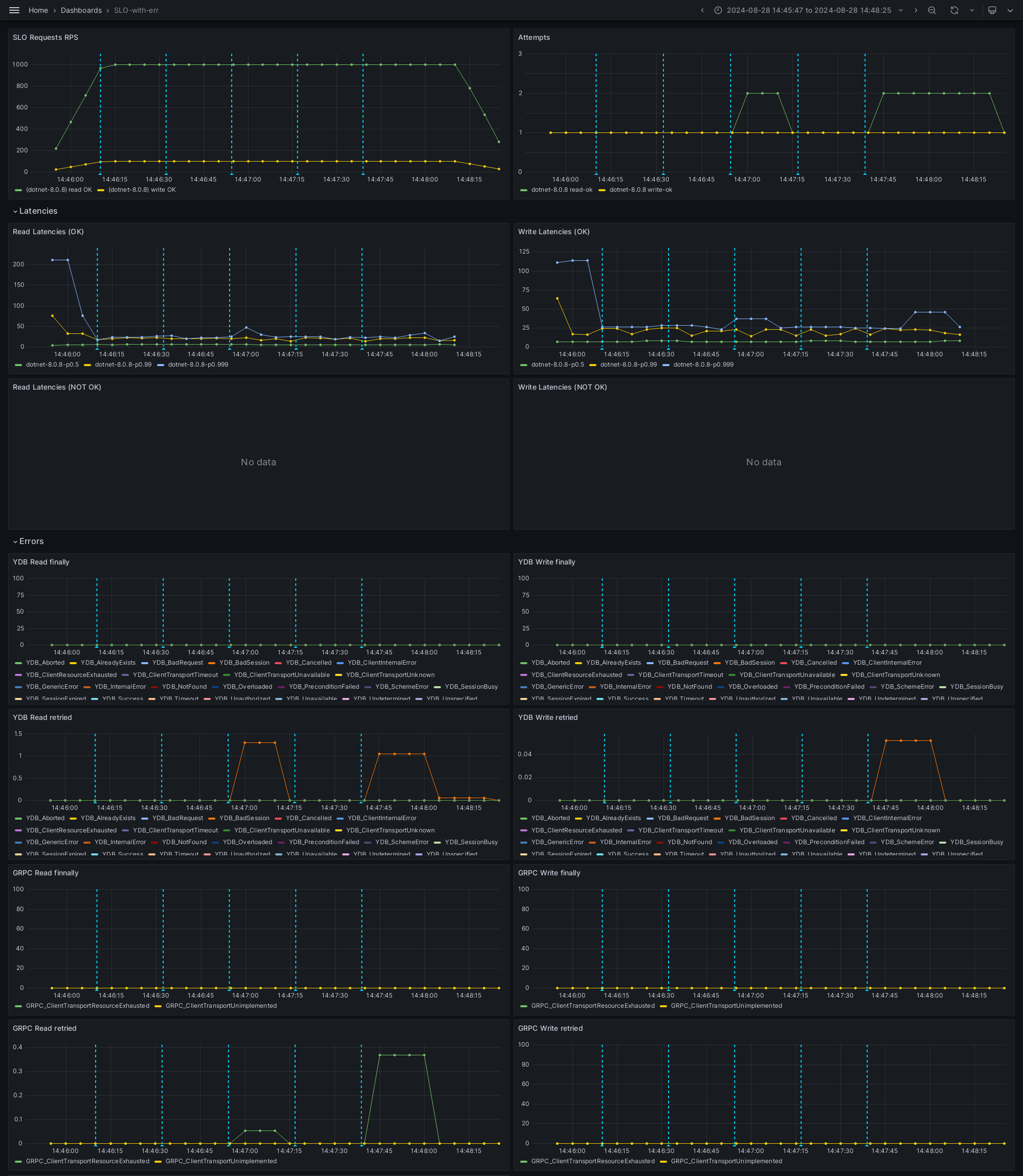Open the YDB Write retried panel menu
The width and height of the screenshot is (1023, 1176).
(x=547, y=718)
